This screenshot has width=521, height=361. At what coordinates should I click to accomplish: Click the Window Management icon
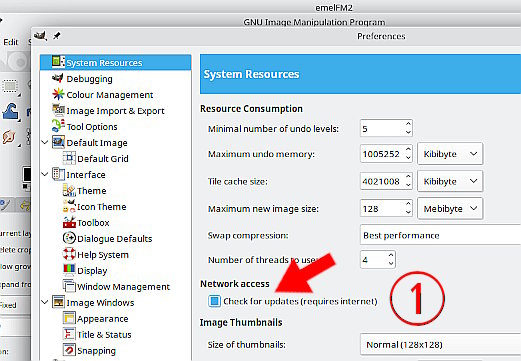69,286
